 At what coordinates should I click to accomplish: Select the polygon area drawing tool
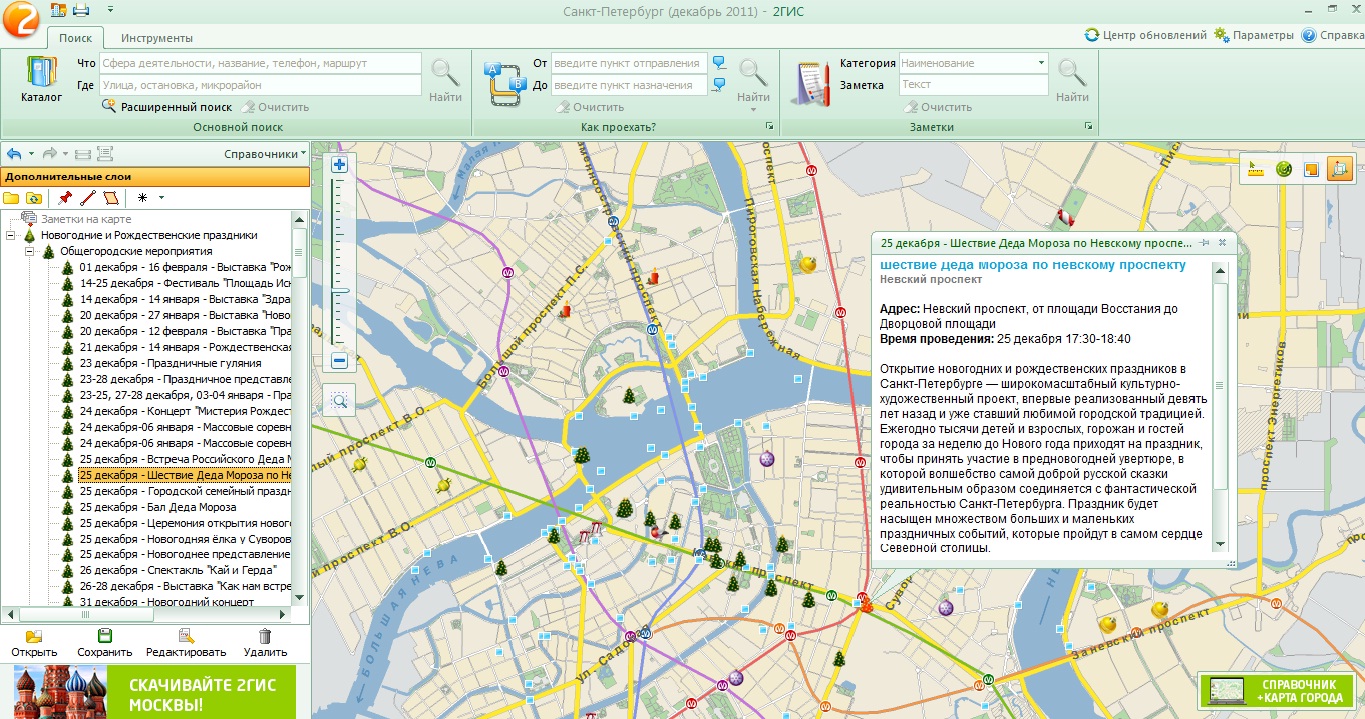(110, 198)
